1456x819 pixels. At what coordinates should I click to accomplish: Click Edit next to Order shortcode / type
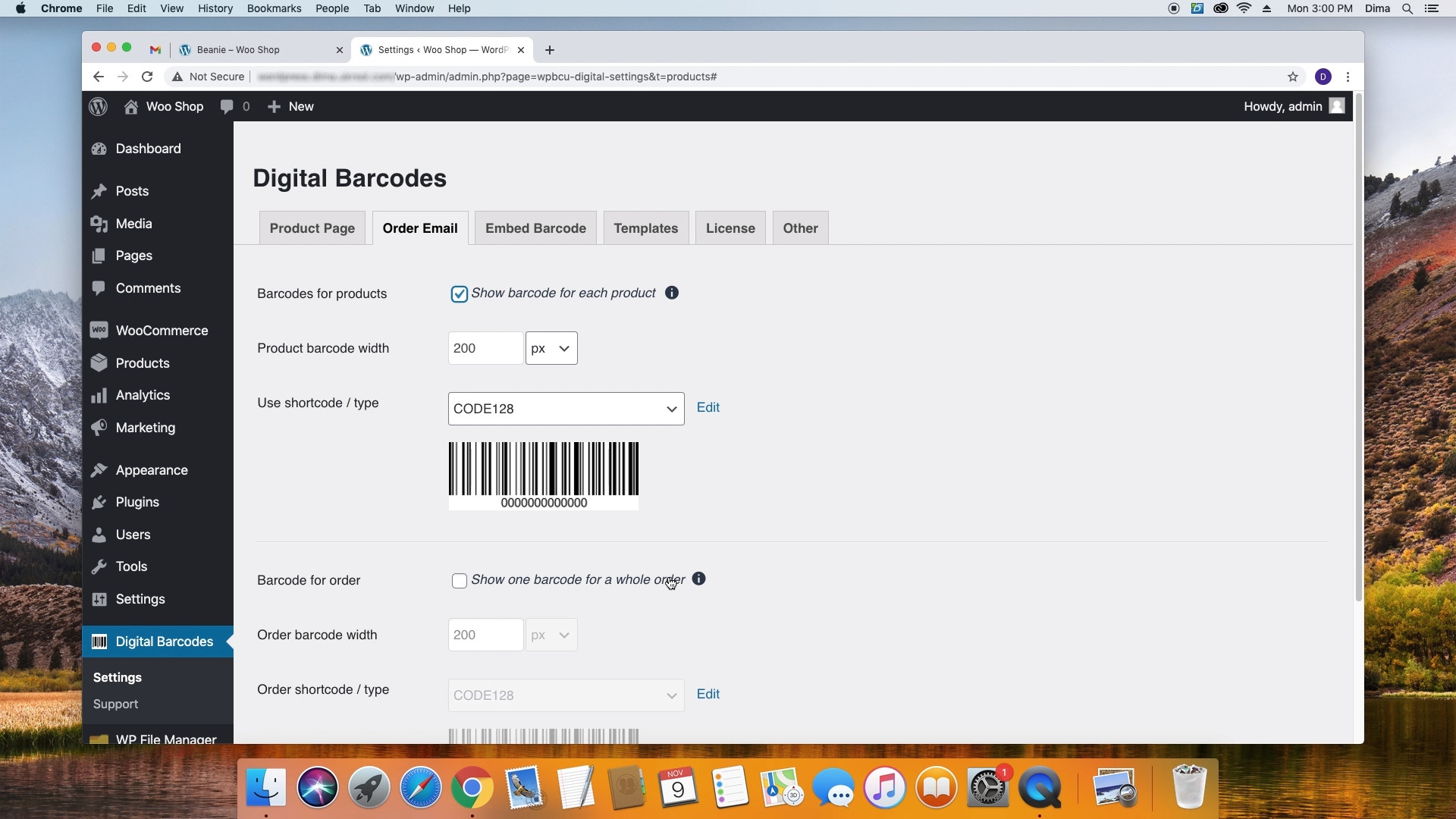[707, 694]
